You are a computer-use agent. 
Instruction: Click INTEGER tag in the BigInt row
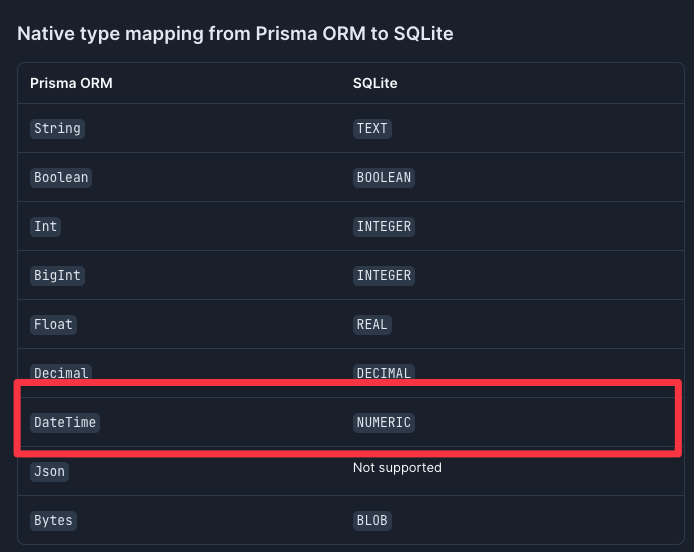(x=384, y=275)
